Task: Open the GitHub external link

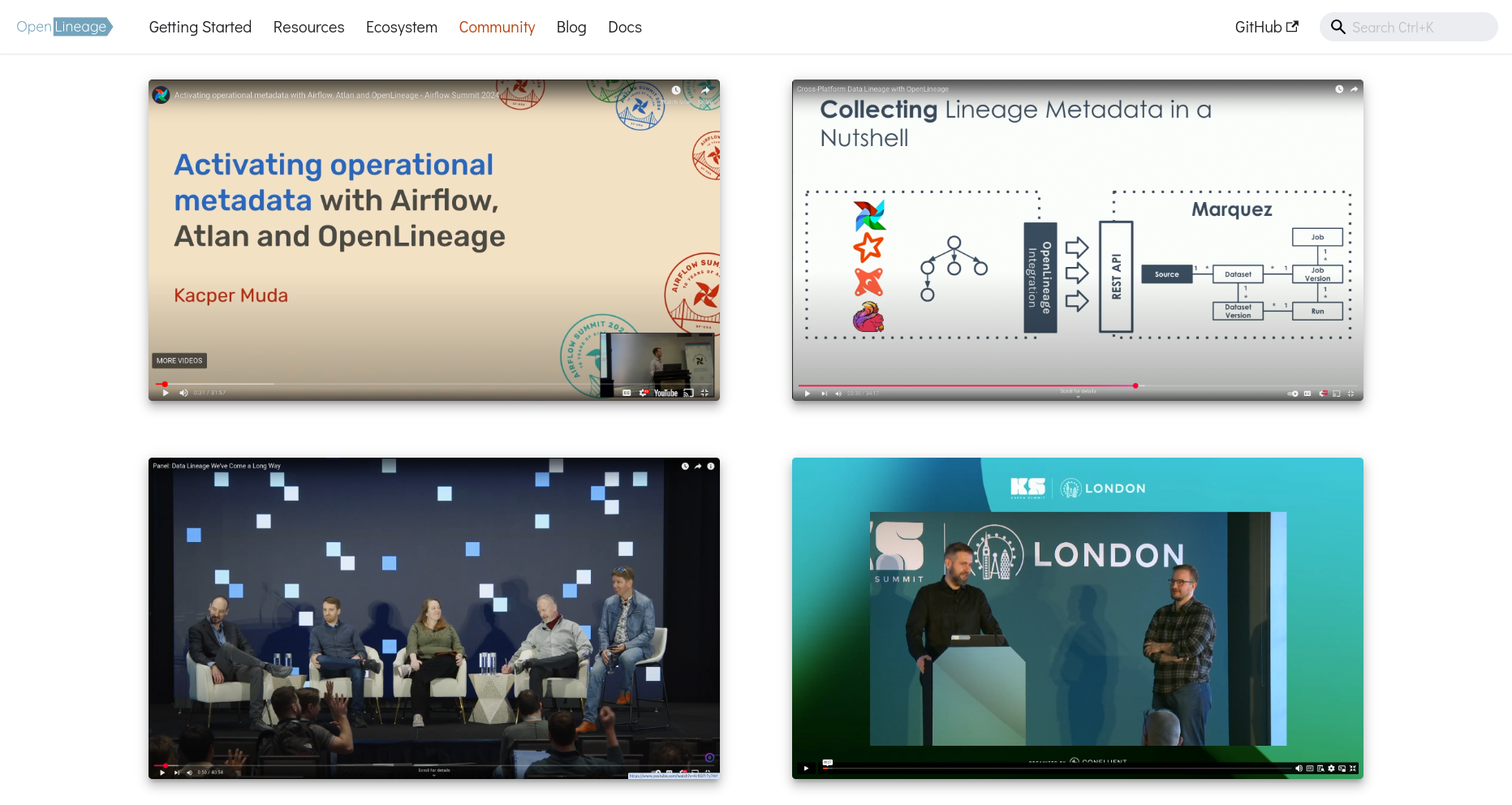Action: 1265,28
